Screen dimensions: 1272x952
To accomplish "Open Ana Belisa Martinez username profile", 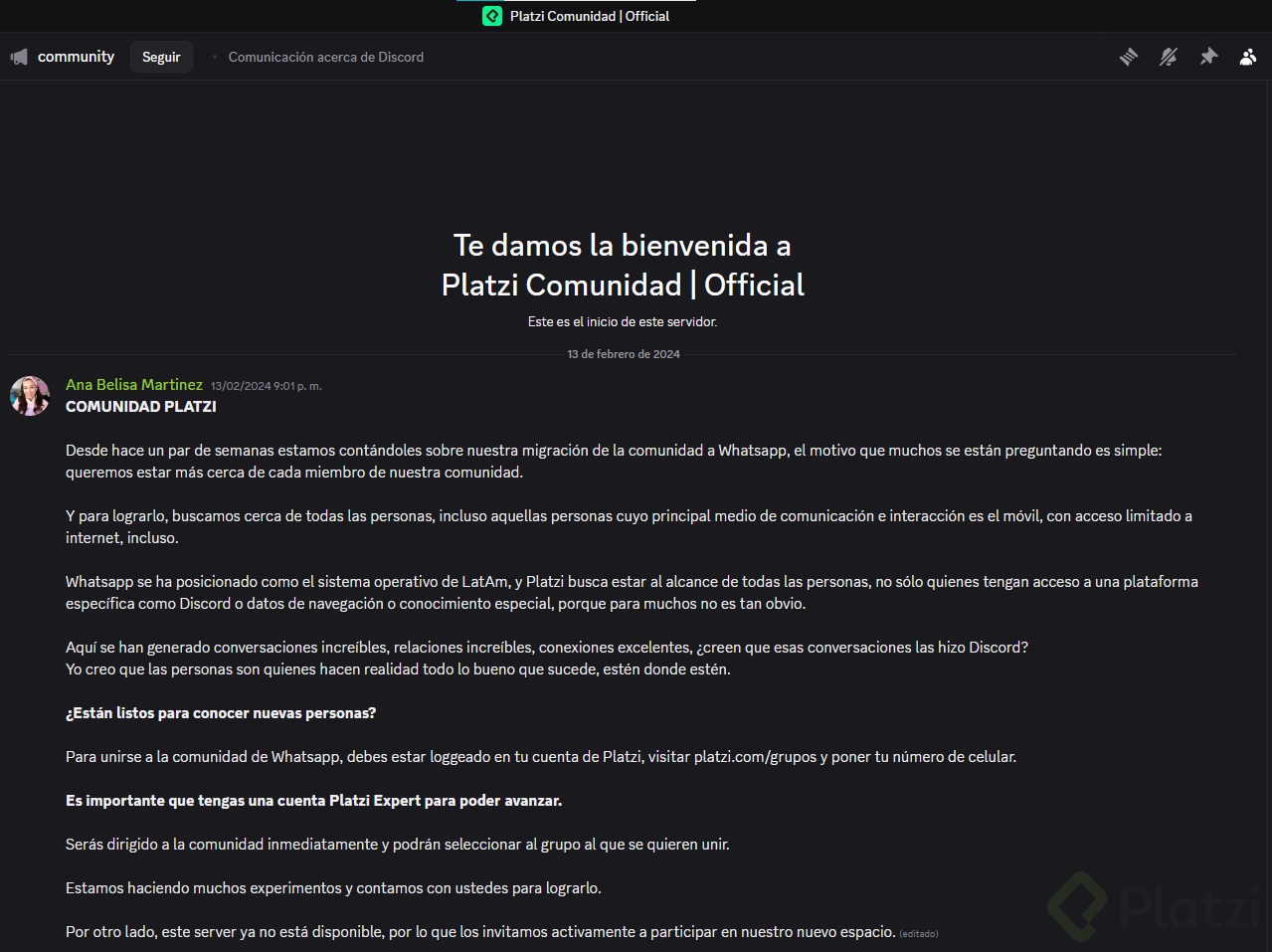I will point(134,385).
